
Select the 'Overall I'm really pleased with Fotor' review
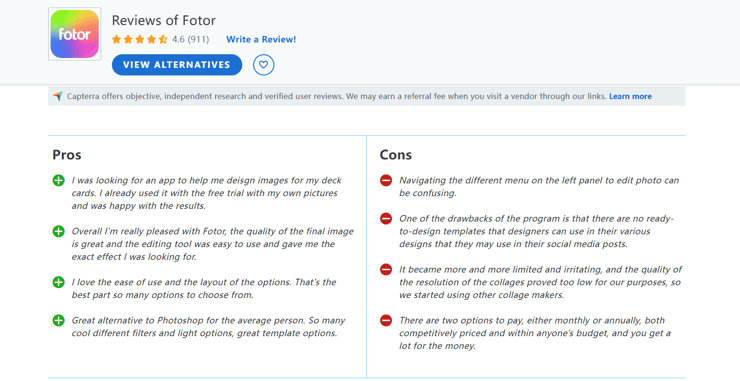(212, 244)
